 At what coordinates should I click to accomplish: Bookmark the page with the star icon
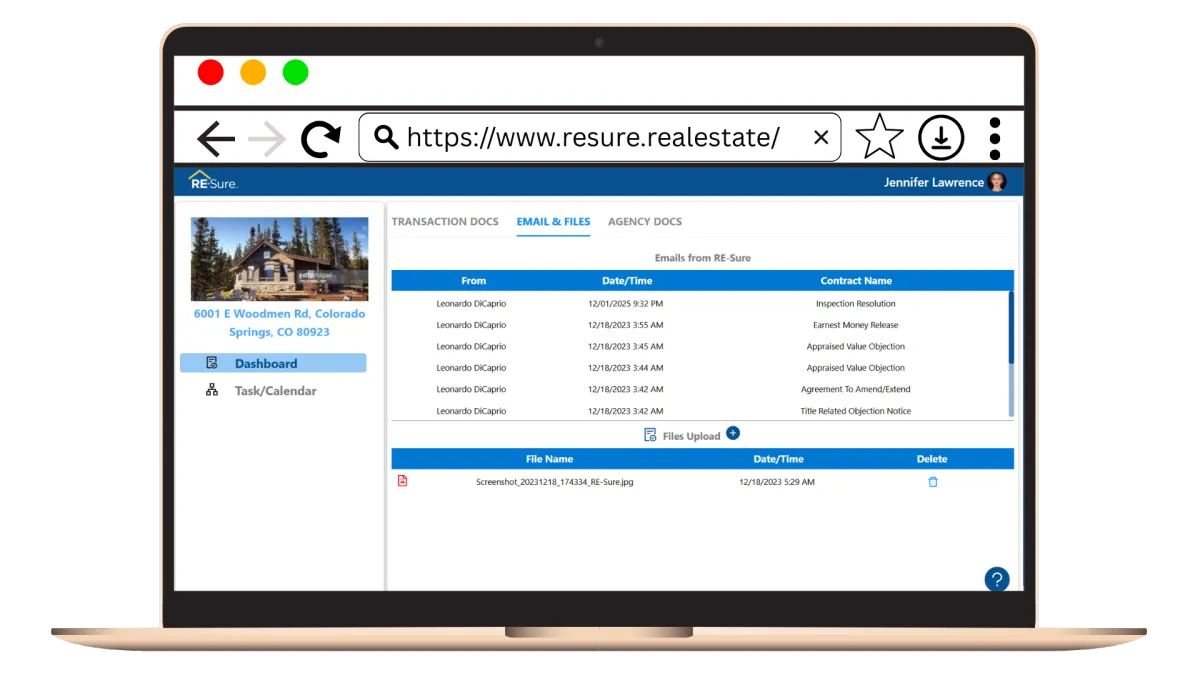click(880, 137)
